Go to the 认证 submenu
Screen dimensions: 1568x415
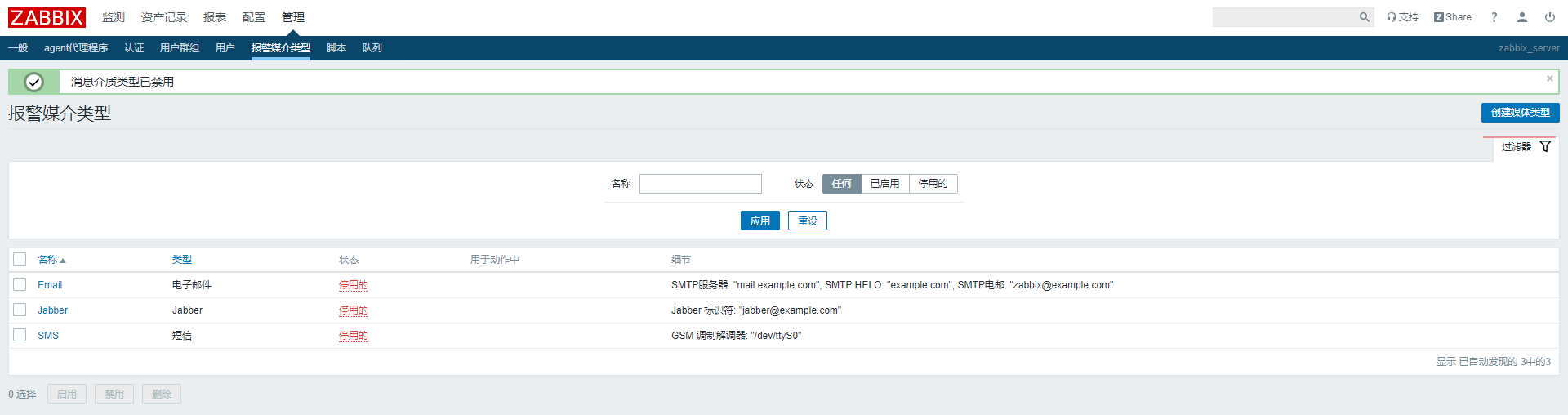[134, 48]
